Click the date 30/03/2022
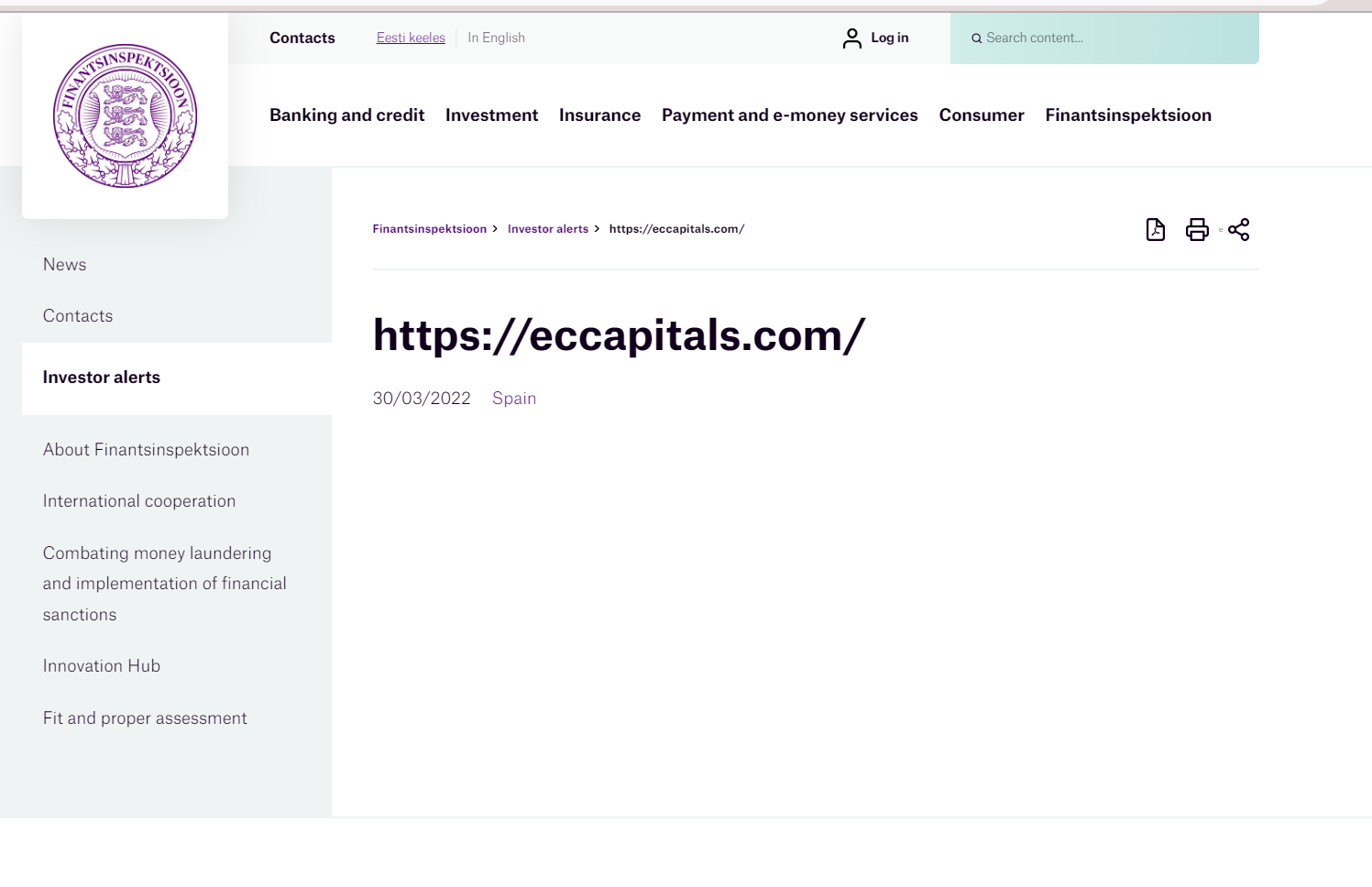 click(422, 399)
